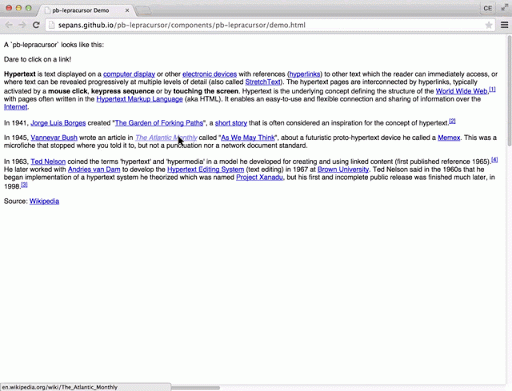The height and width of the screenshot is (391, 512).
Task: Open Hypertext Editing System link
Action: tap(206, 169)
